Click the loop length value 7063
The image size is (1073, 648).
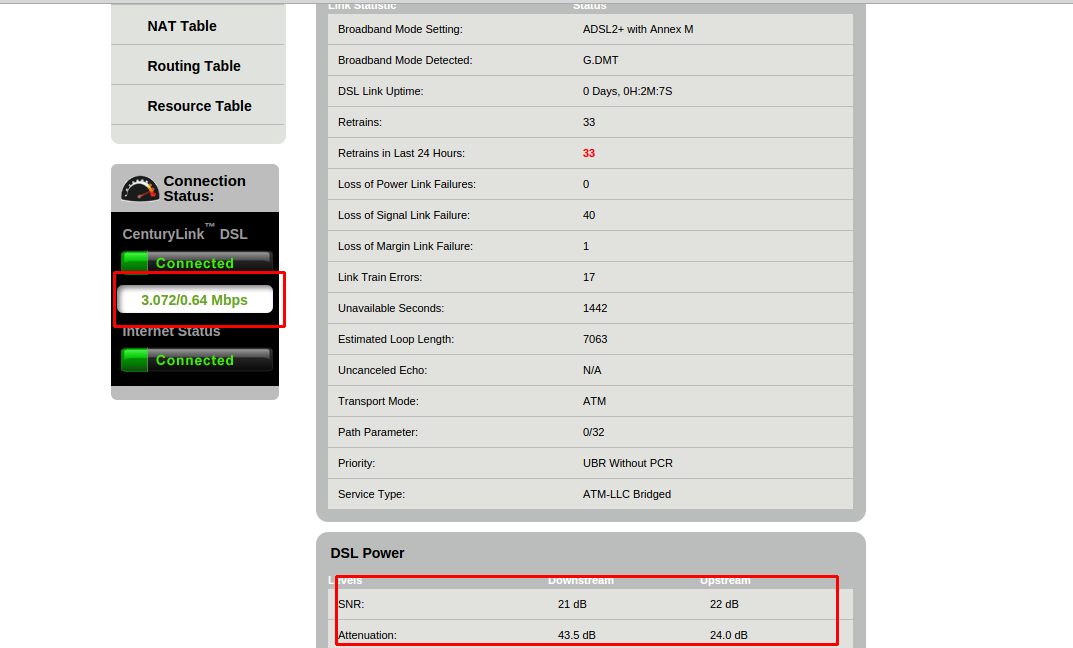pyautogui.click(x=595, y=339)
